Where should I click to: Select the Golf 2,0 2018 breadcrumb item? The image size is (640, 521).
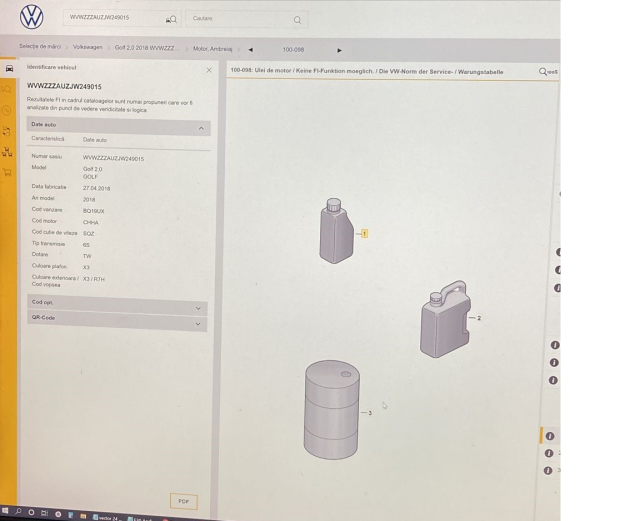coord(148,48)
